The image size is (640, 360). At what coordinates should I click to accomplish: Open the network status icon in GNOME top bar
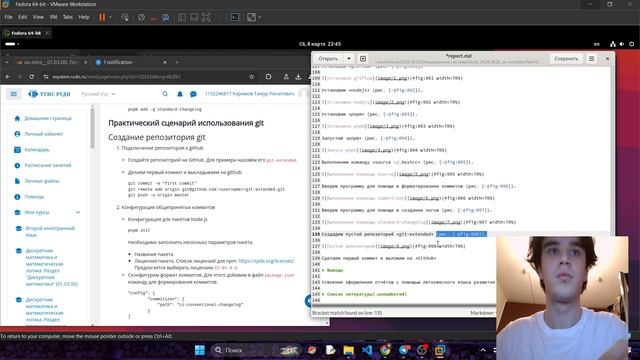(613, 44)
